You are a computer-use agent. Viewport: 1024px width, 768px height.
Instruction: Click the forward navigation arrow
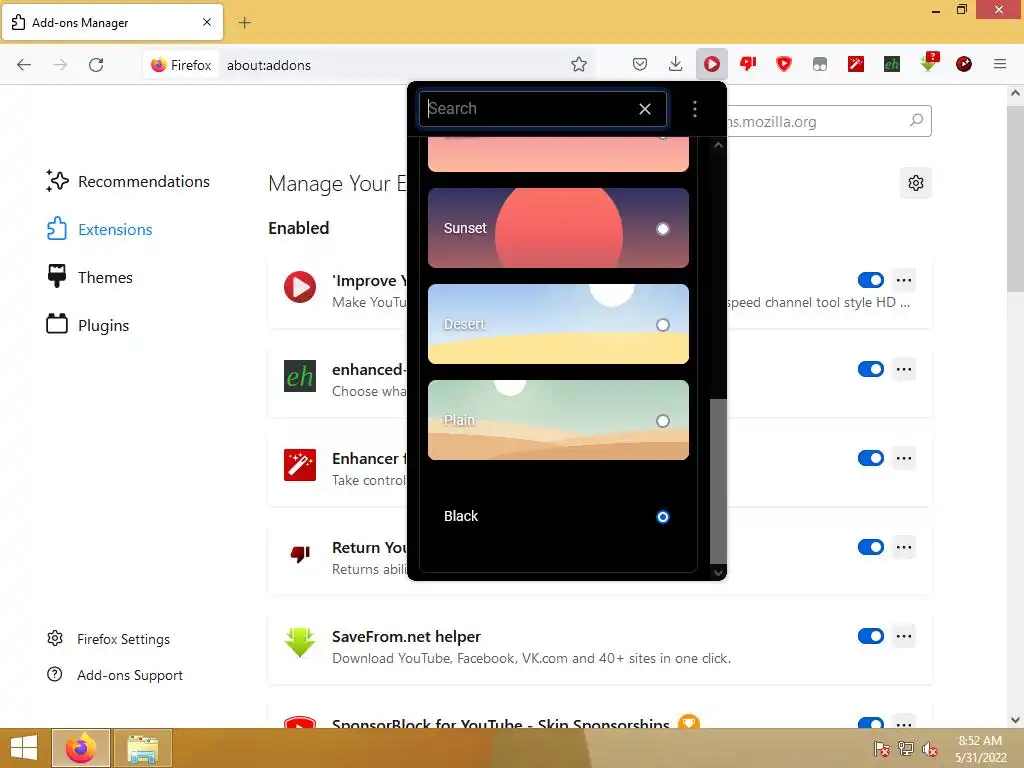pos(60,65)
